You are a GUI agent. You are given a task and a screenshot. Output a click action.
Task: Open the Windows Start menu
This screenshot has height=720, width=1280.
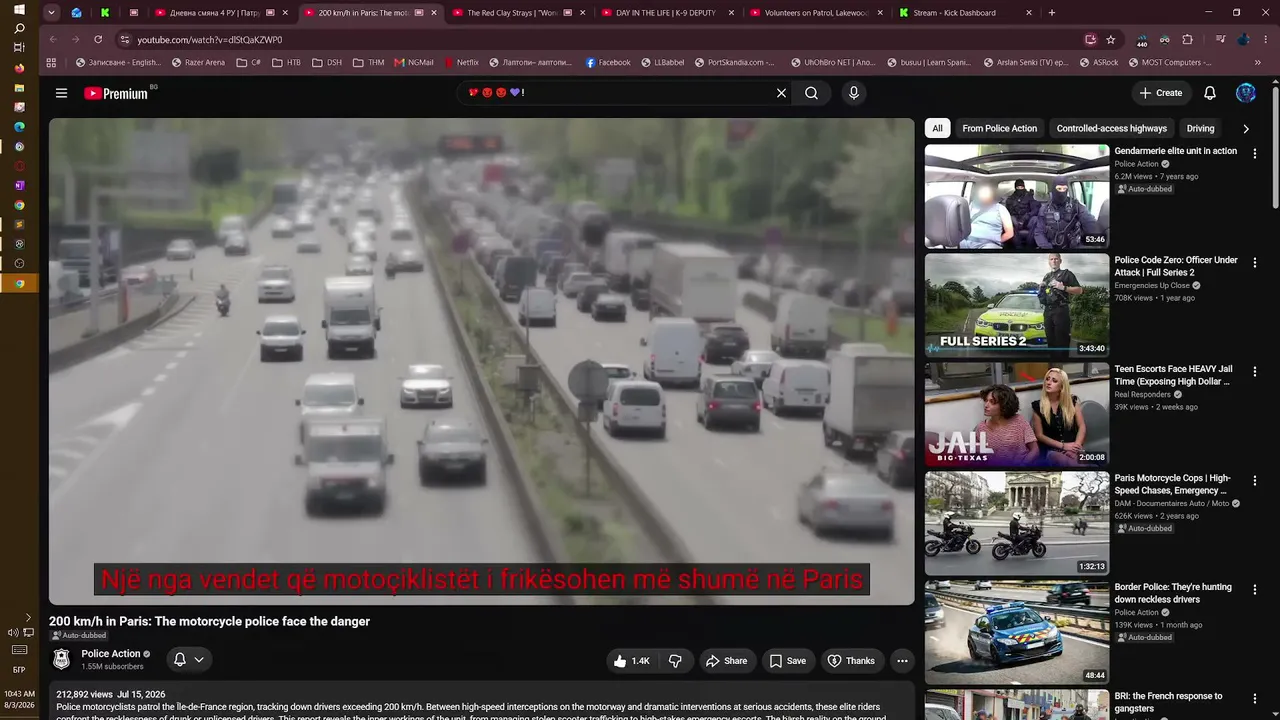coord(19,9)
